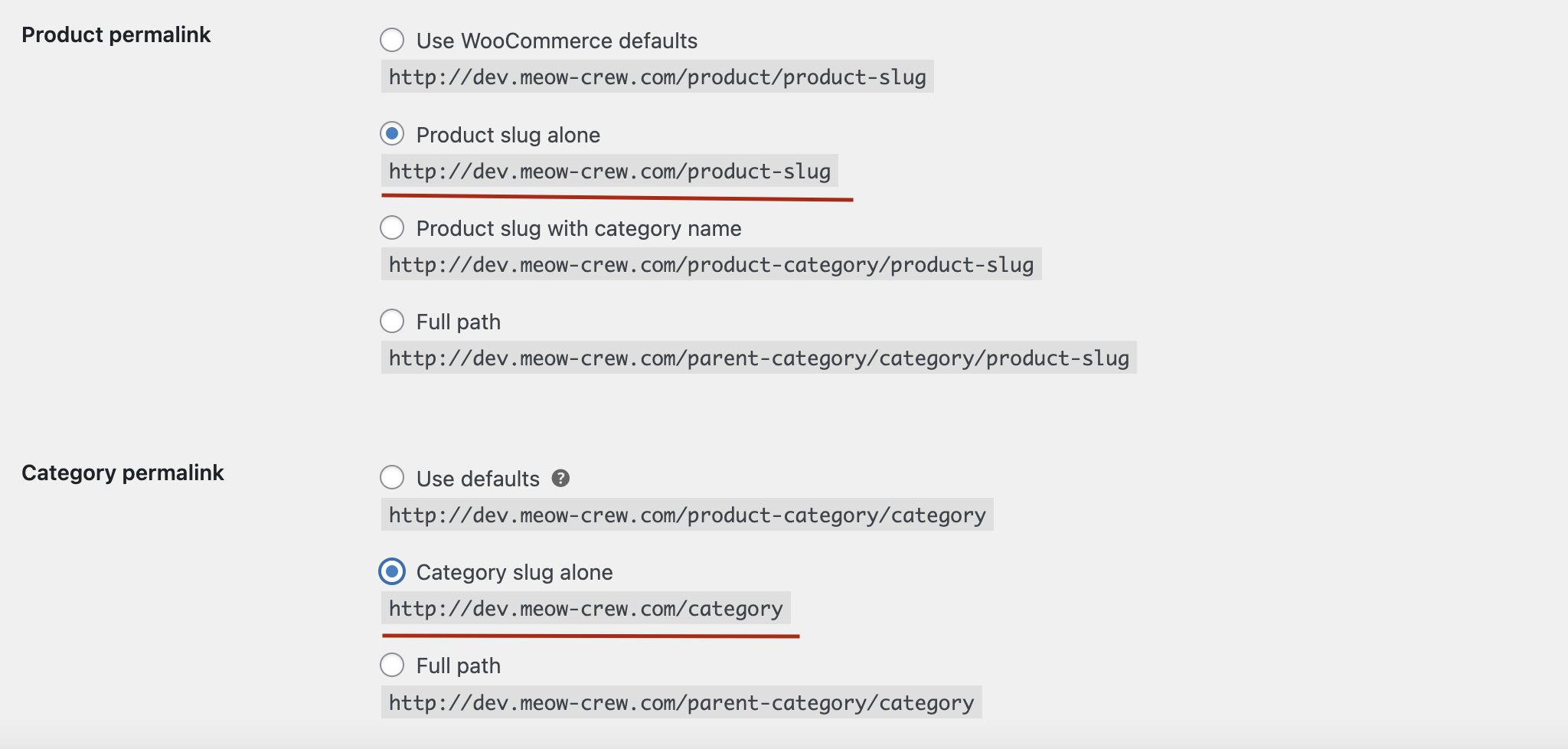
Task: Select Use defaults for category permalink
Action: [394, 478]
